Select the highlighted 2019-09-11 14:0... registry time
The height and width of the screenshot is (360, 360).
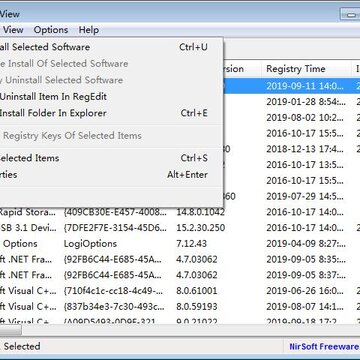coord(305,86)
